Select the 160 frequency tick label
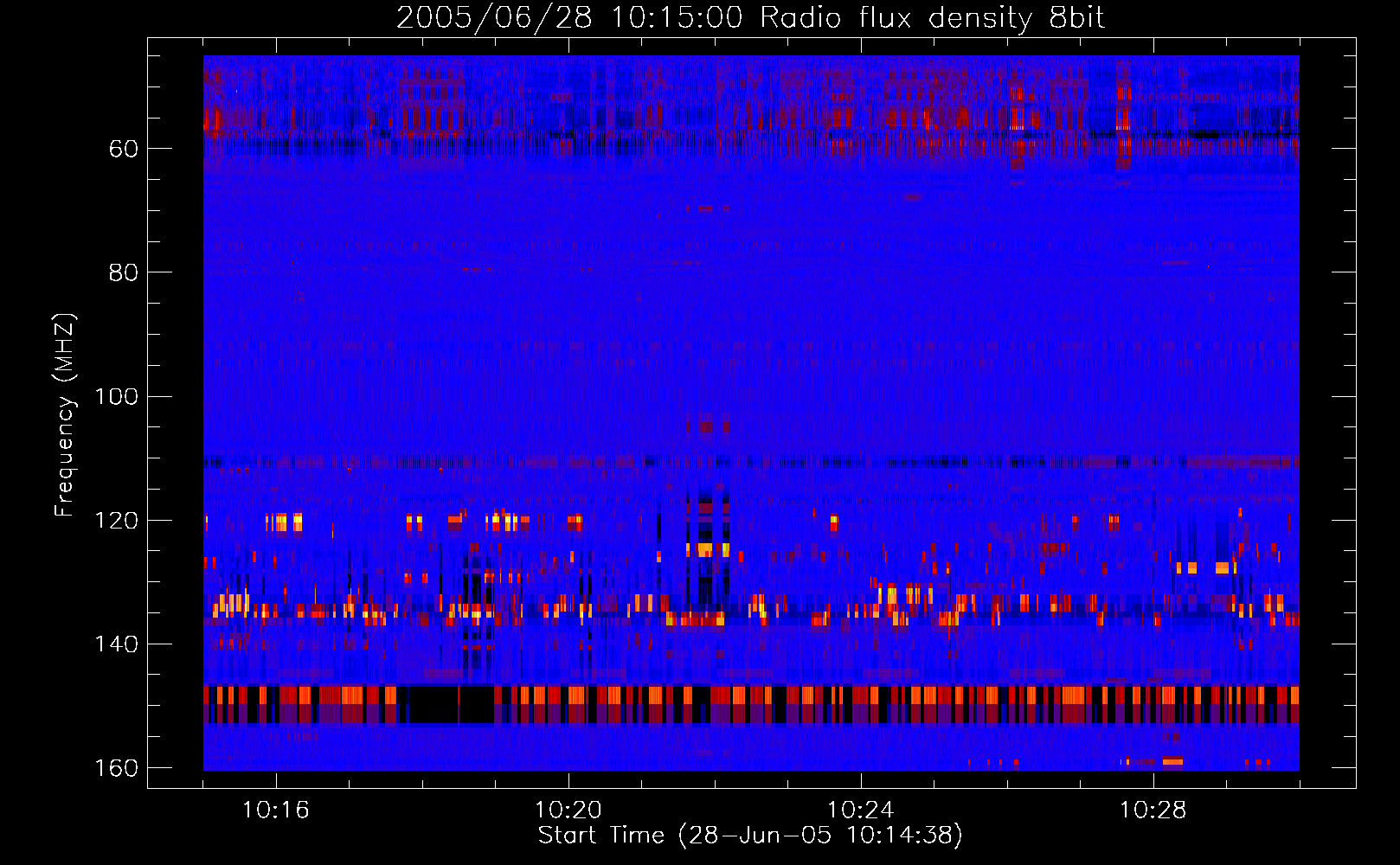The image size is (1400, 865). point(117,768)
